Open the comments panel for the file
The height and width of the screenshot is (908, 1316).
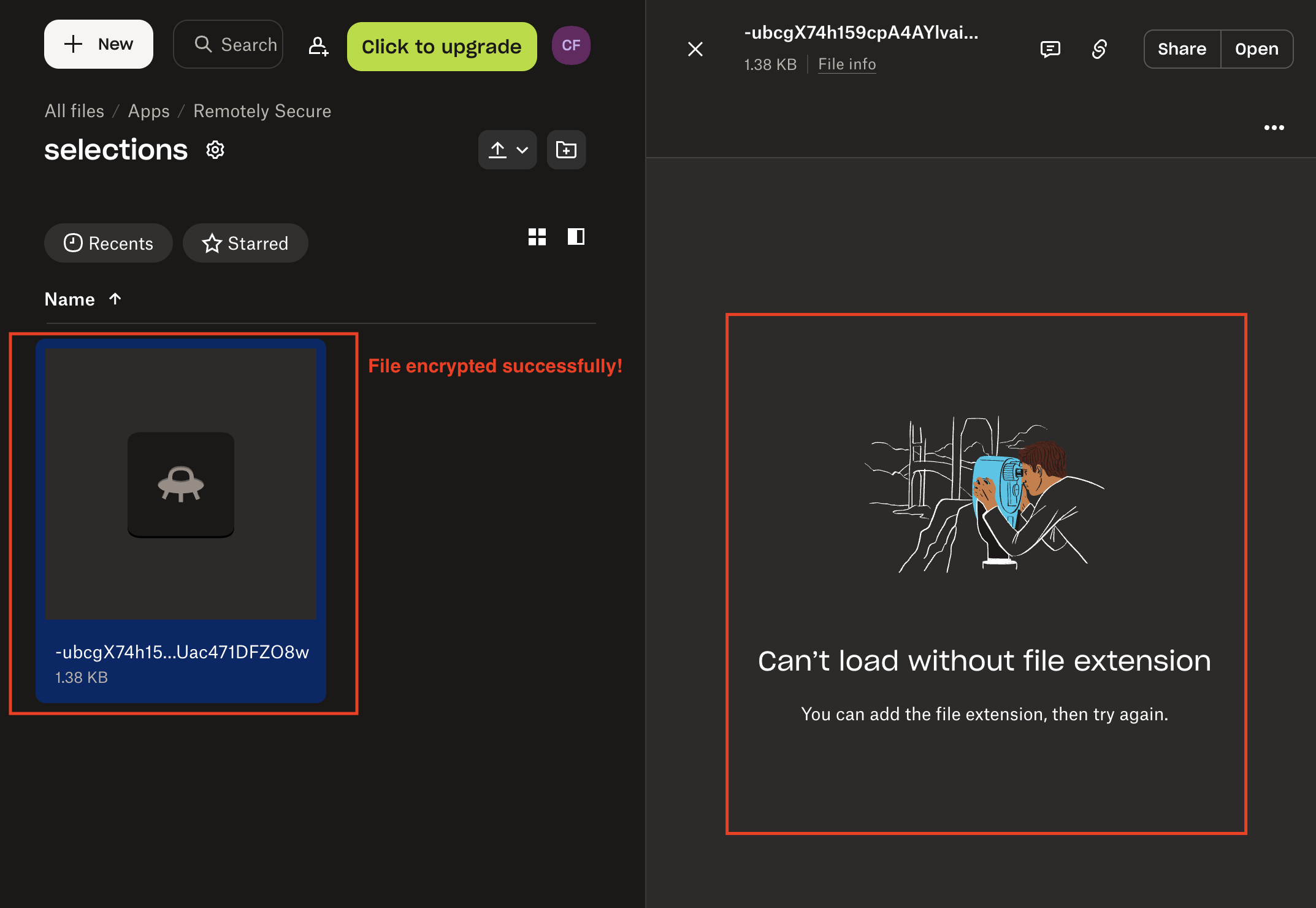[1050, 49]
